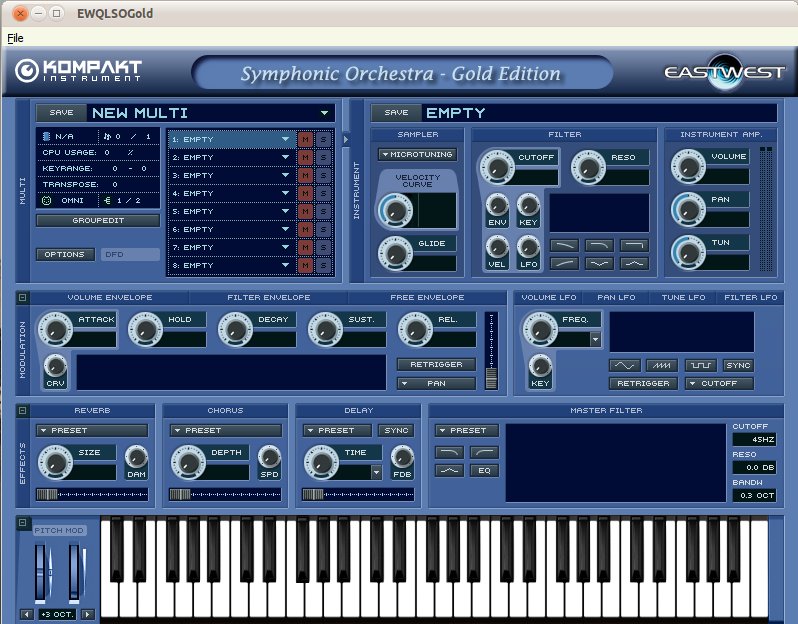The width and height of the screenshot is (798, 624).
Task: Mute slot 4: EMPTY
Action: pos(305,193)
